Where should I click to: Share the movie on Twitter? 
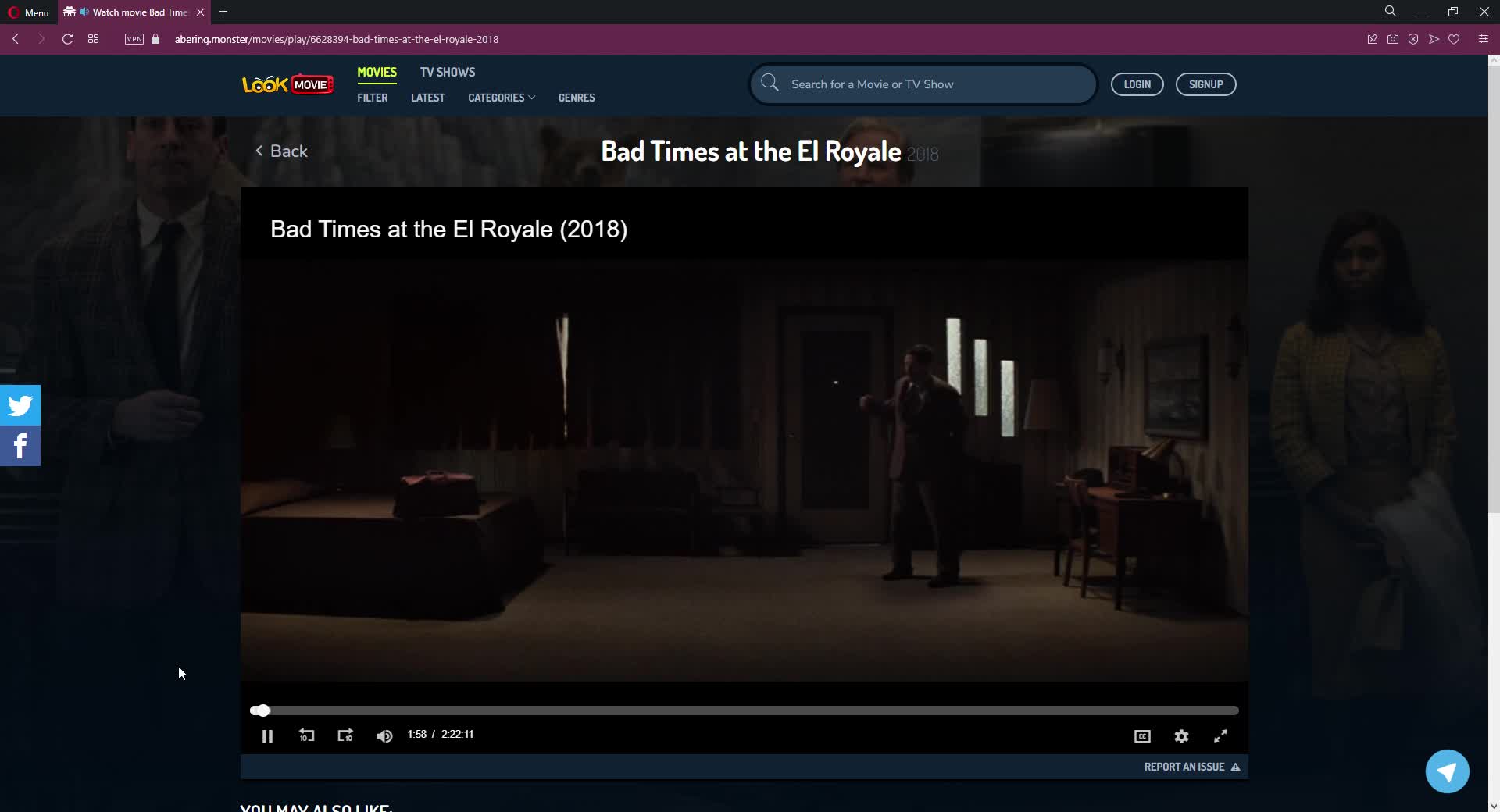click(20, 405)
